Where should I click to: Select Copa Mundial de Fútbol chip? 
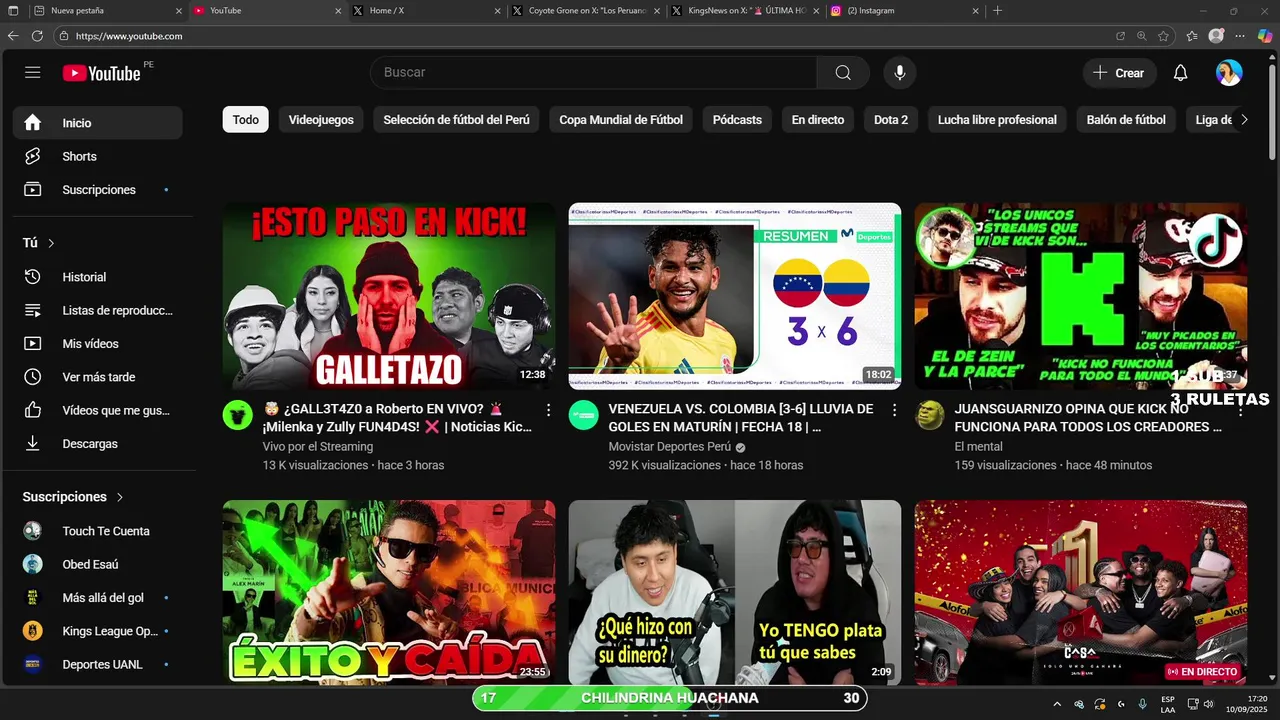(x=621, y=120)
